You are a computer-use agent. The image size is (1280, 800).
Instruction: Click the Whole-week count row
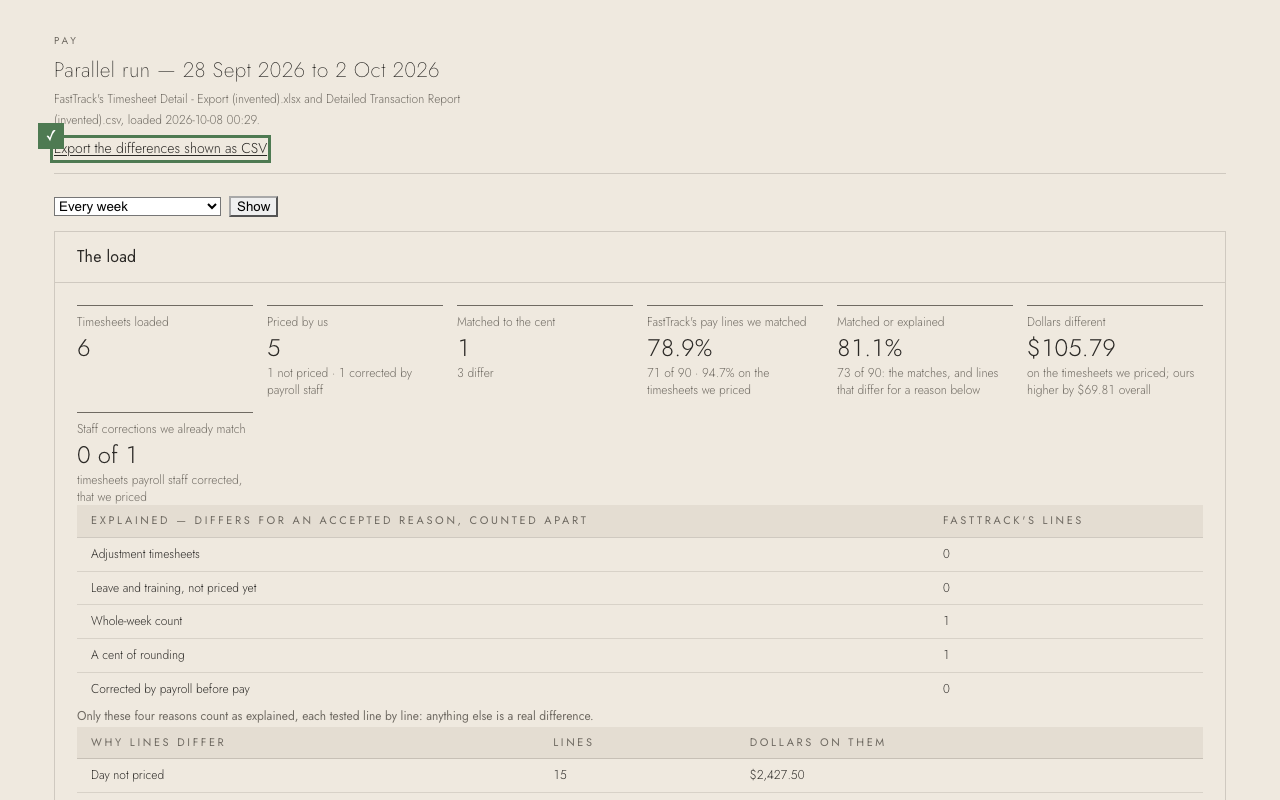(x=640, y=621)
